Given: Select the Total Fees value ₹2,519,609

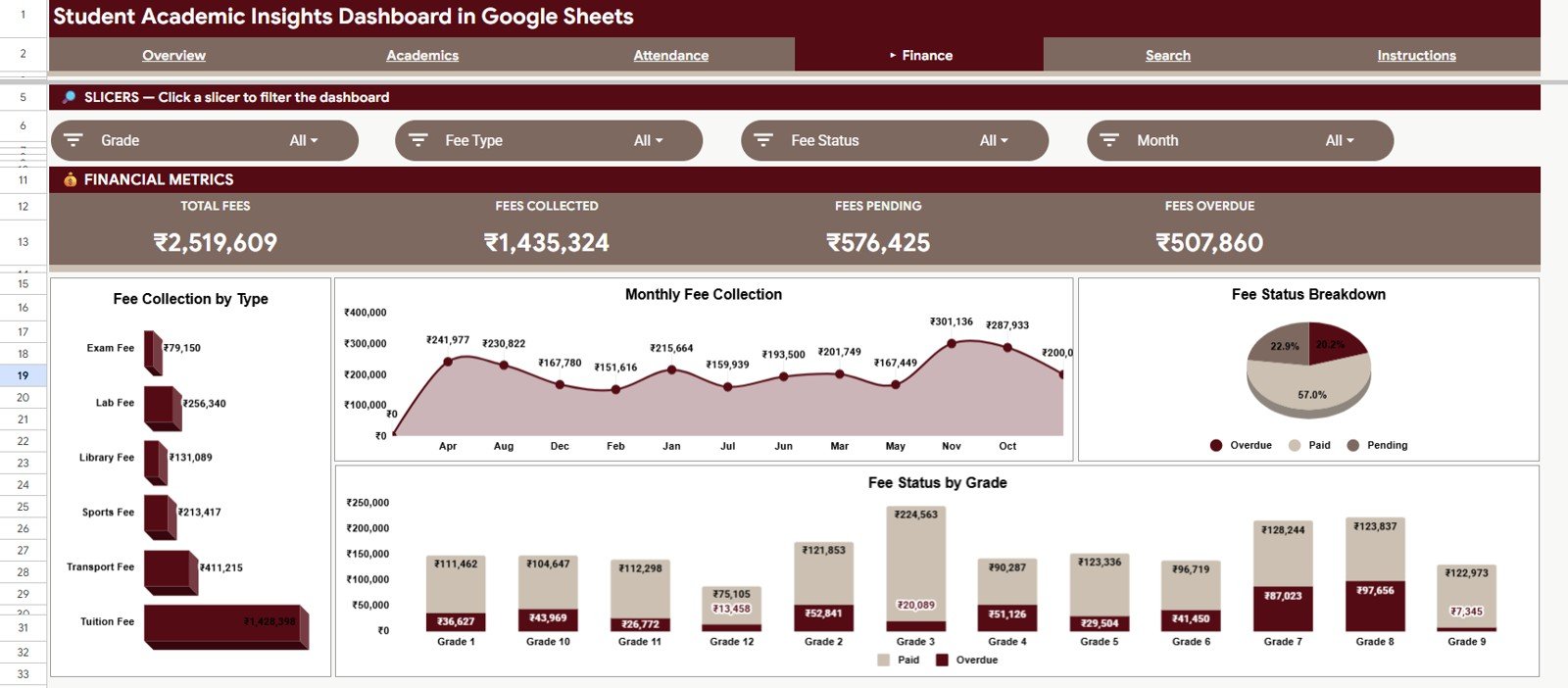Looking at the screenshot, I should point(216,242).
